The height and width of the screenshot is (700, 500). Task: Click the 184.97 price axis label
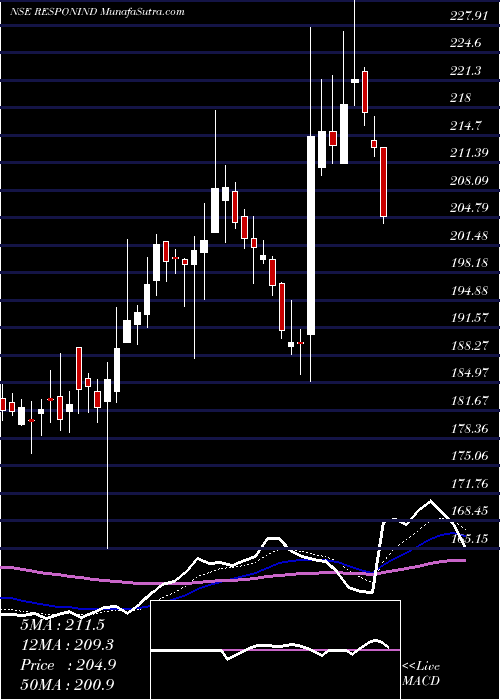tap(468, 373)
